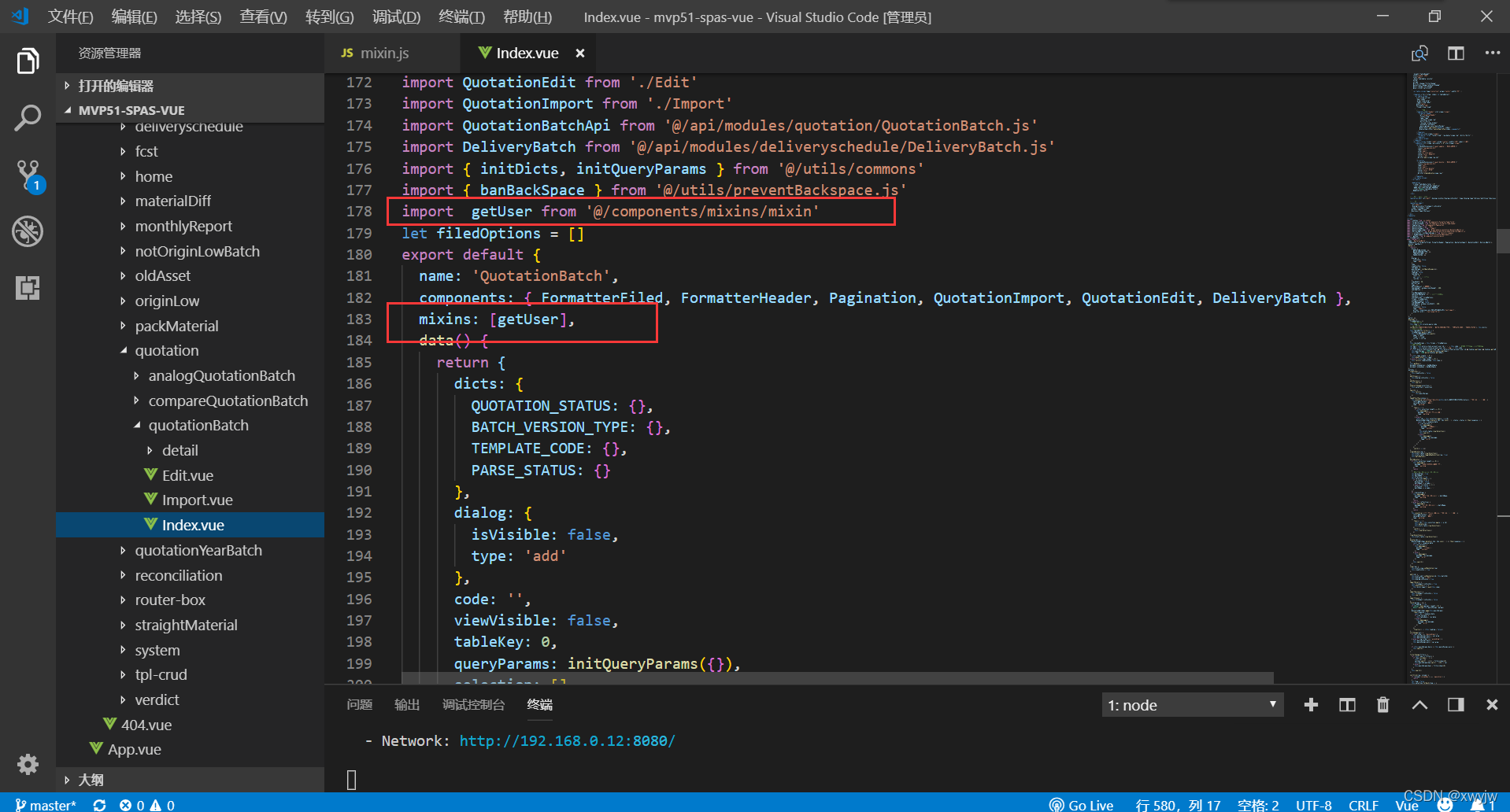Click the open changes icon in editor toolbar

tap(1419, 53)
